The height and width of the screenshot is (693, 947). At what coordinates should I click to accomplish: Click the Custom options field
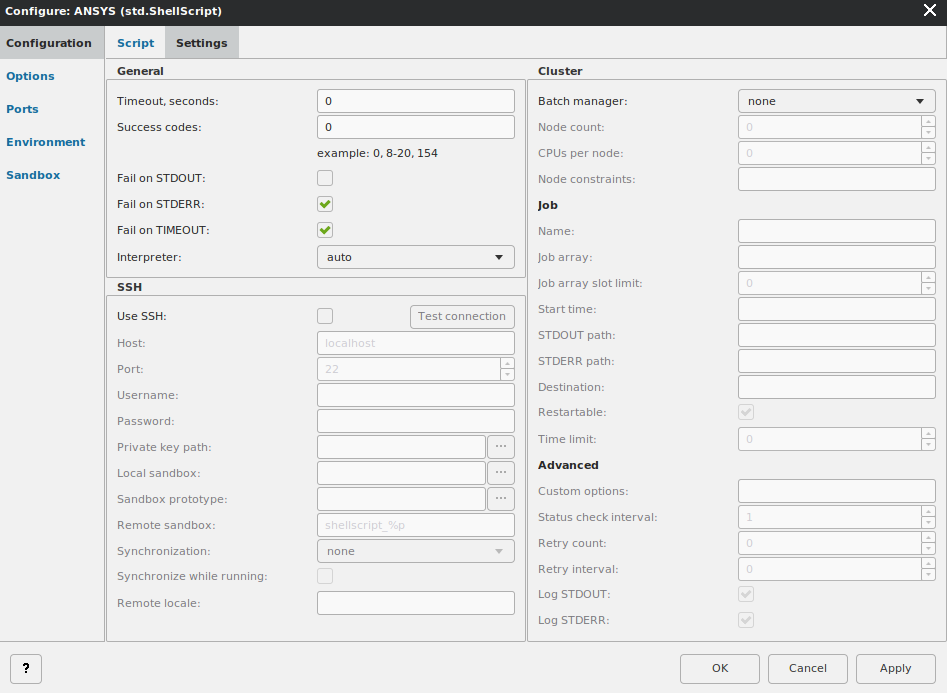coord(836,491)
